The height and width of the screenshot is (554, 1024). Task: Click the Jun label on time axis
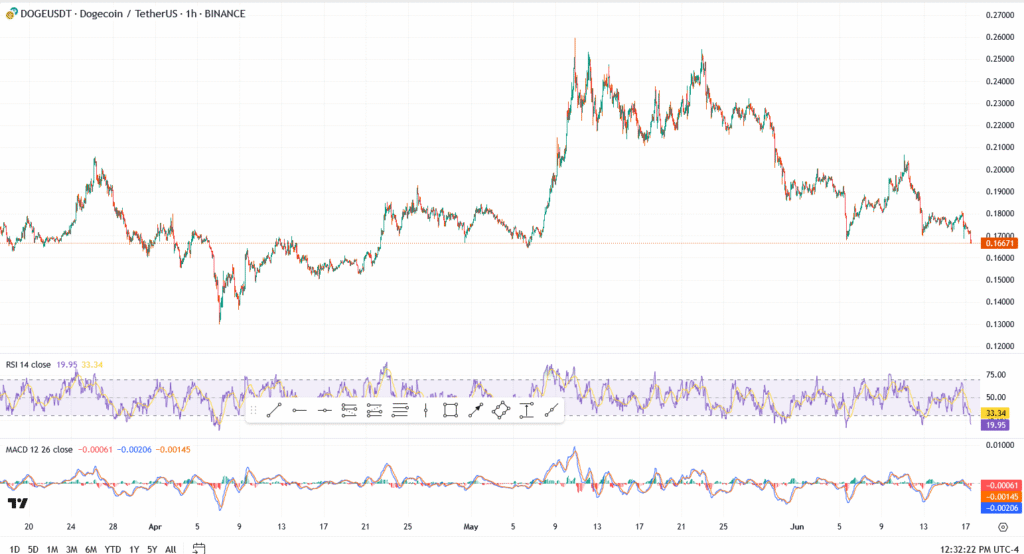(x=797, y=527)
